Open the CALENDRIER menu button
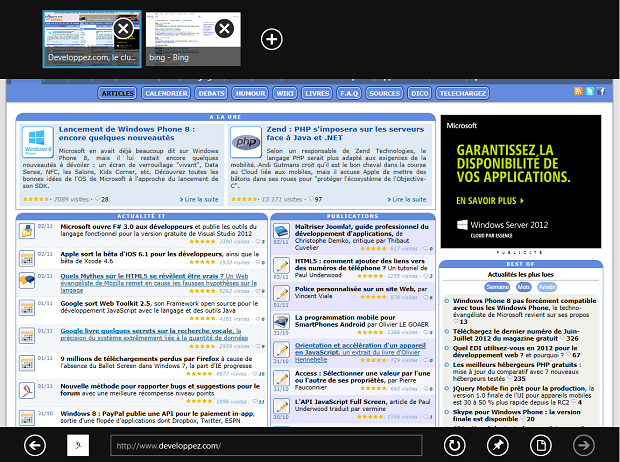This screenshot has width=620, height=462. click(x=166, y=93)
